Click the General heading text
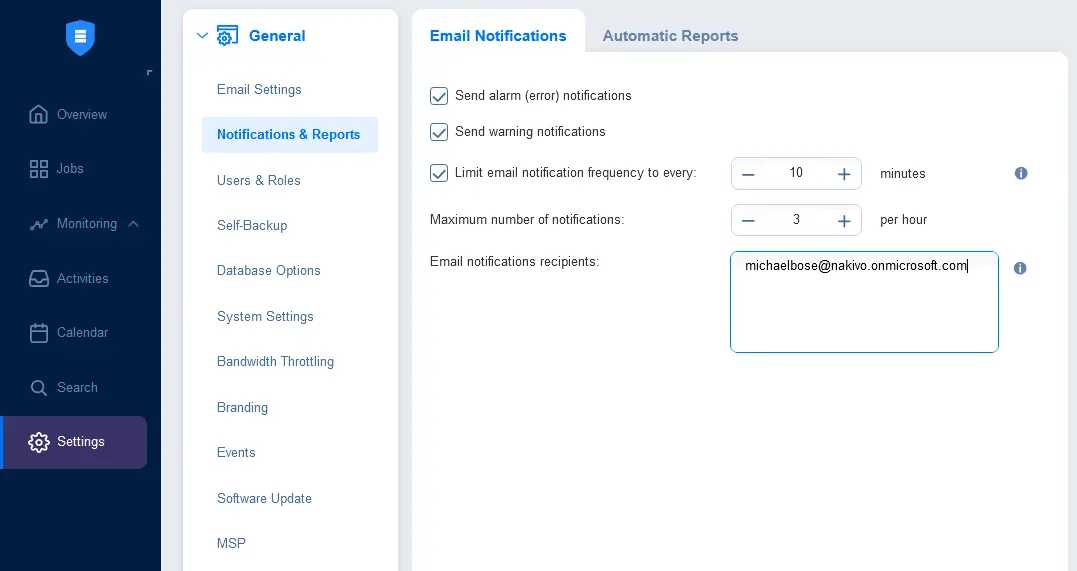1077x571 pixels. pyautogui.click(x=277, y=36)
